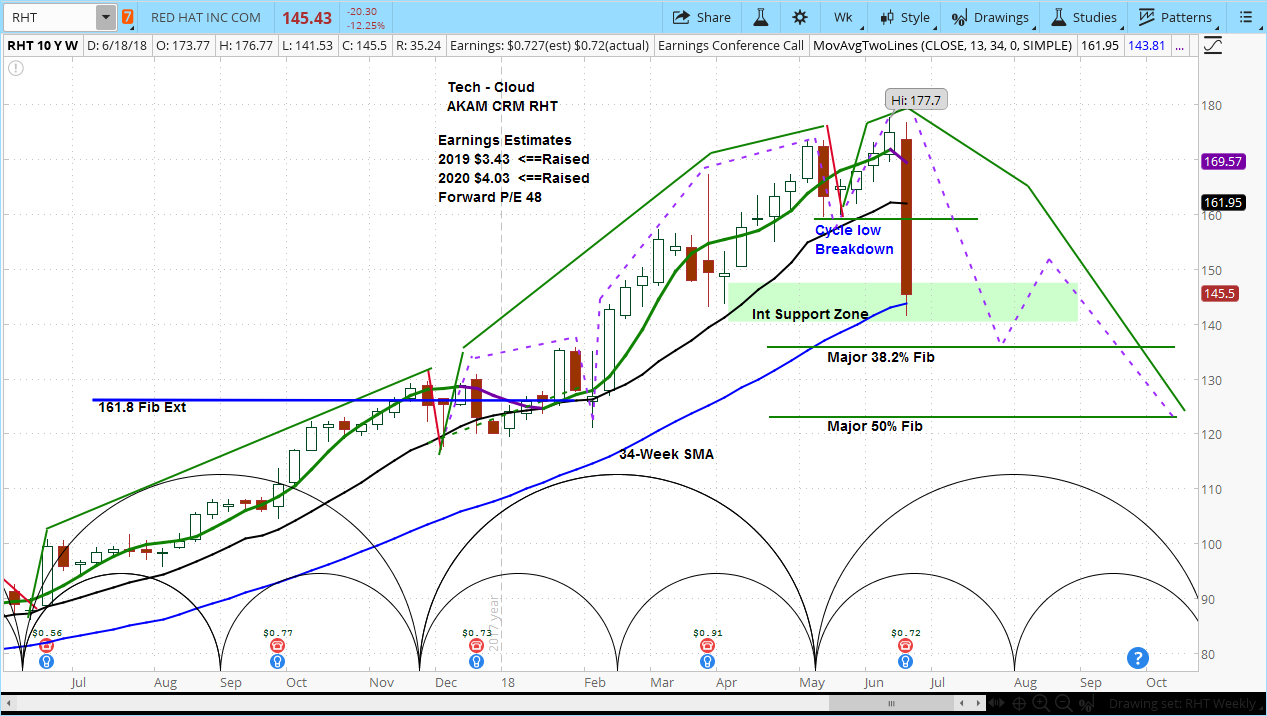Expand the RHT symbol dropdown arrow

[105, 17]
